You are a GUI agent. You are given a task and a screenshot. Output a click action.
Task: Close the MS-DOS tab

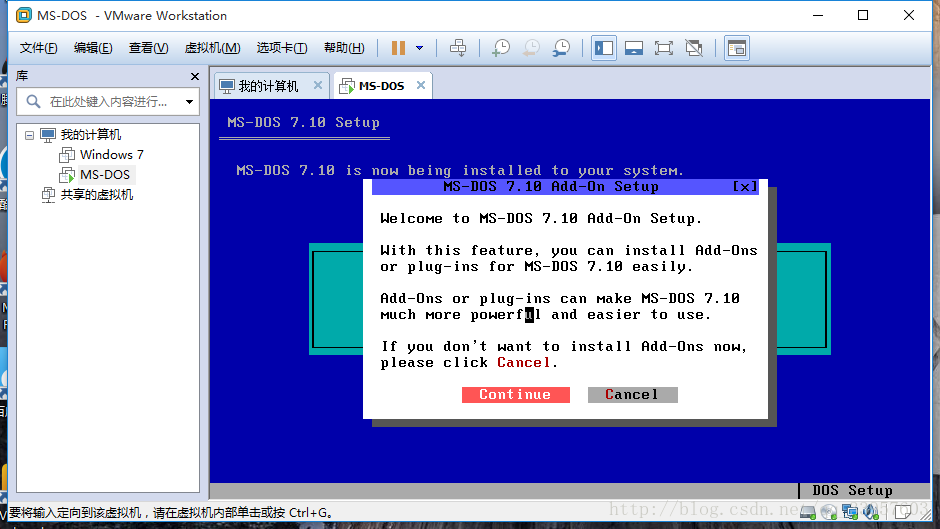(421, 85)
